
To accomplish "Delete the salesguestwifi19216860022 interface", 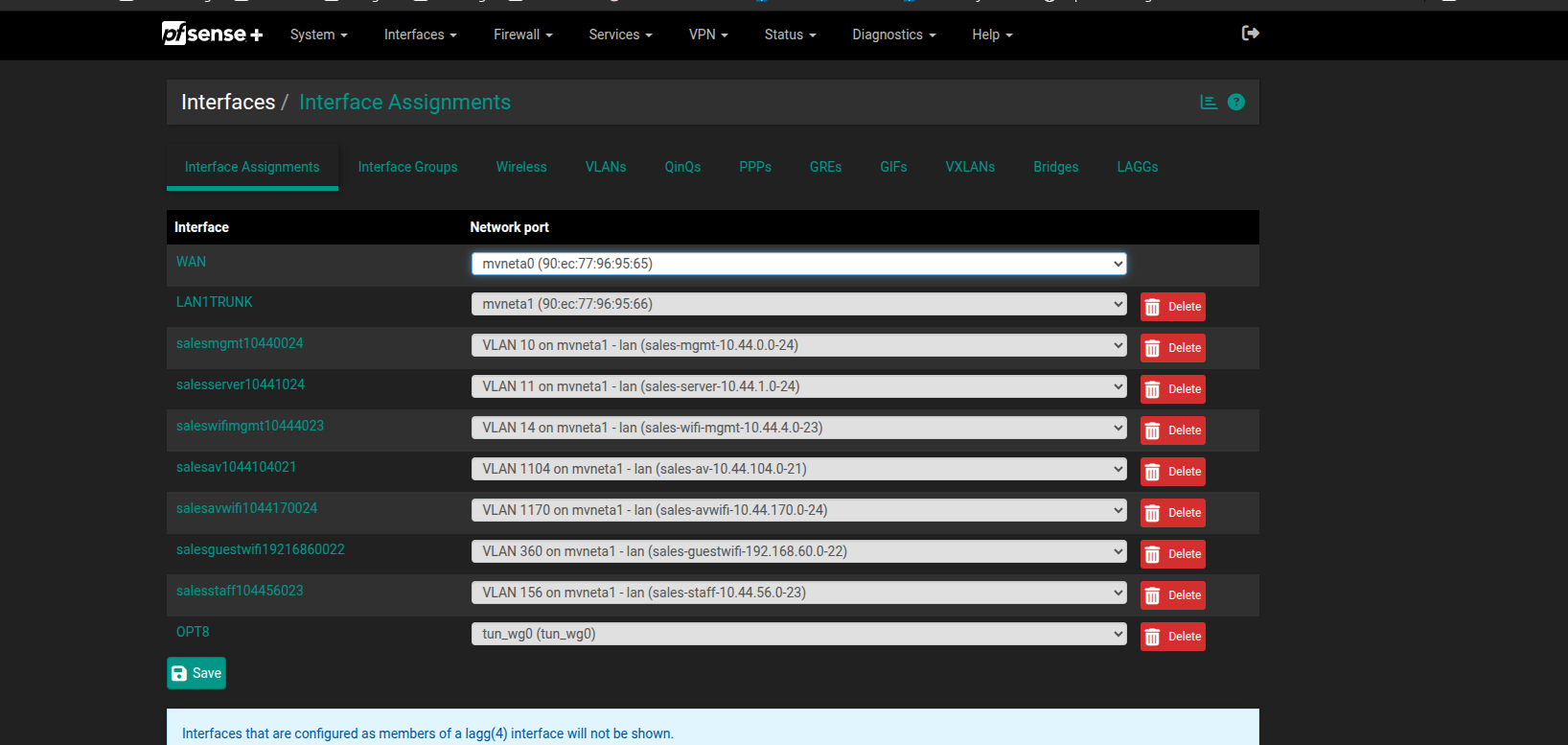I will pos(1172,554).
